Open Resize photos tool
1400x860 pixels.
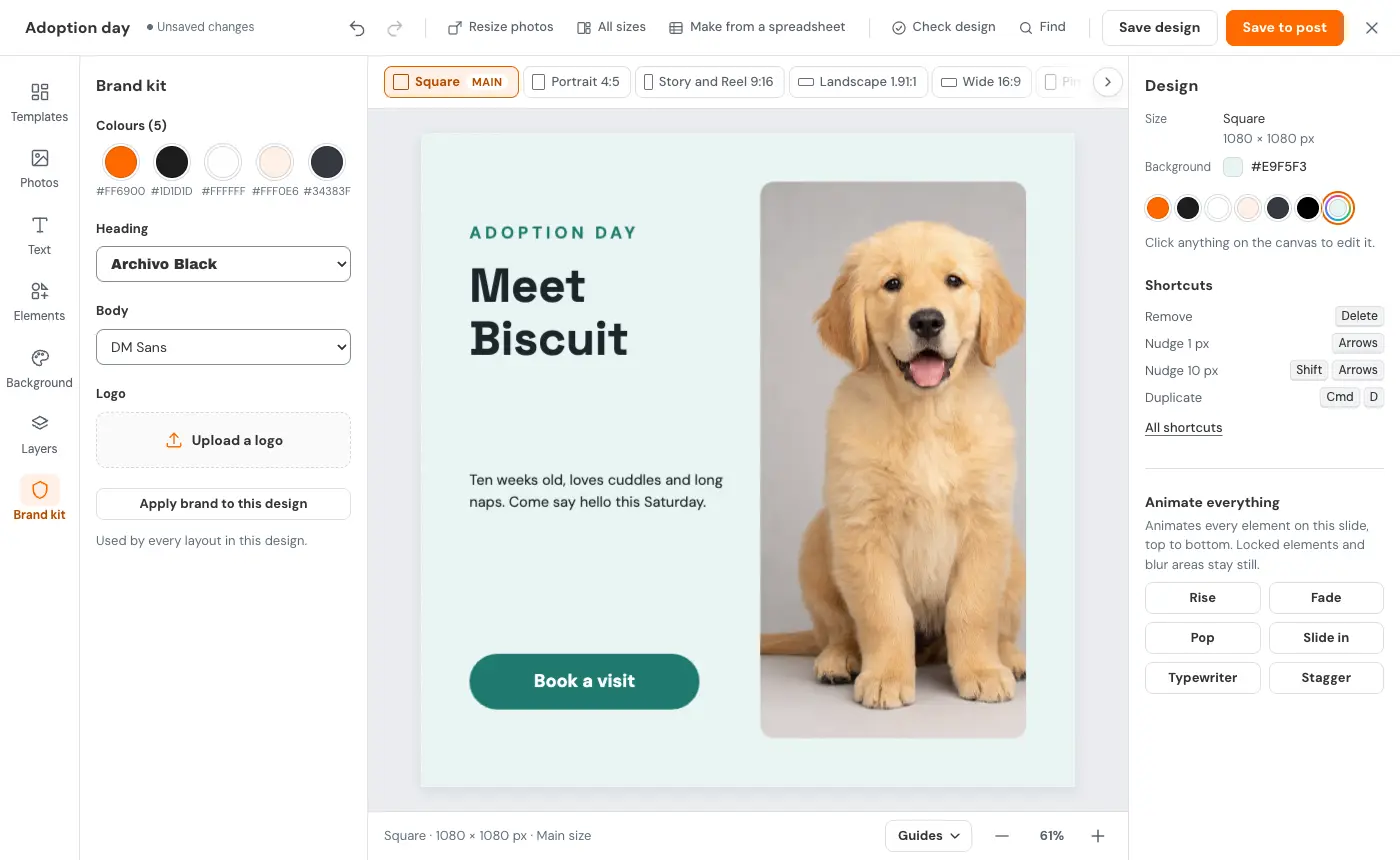(500, 27)
